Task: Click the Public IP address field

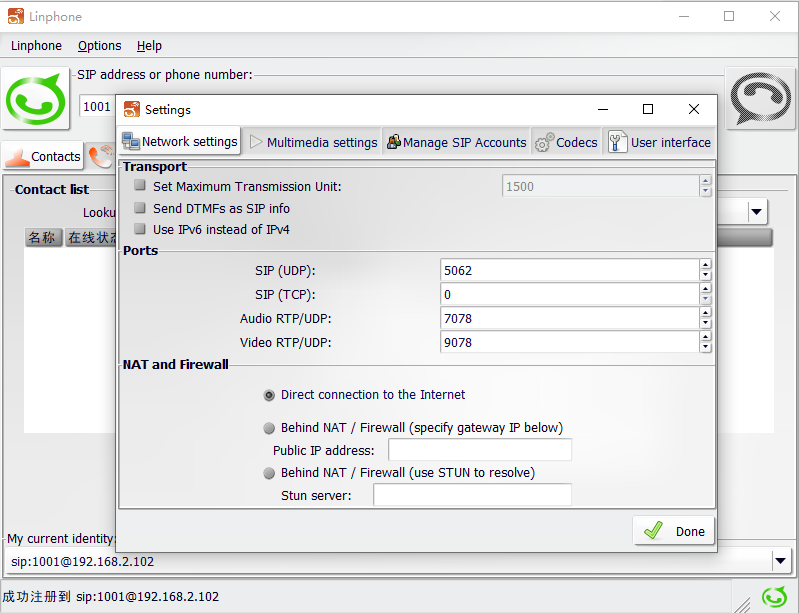Action: 480,450
